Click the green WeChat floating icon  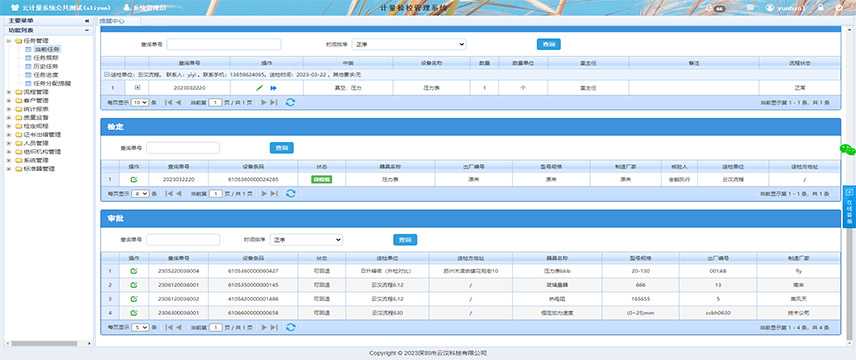(848, 150)
